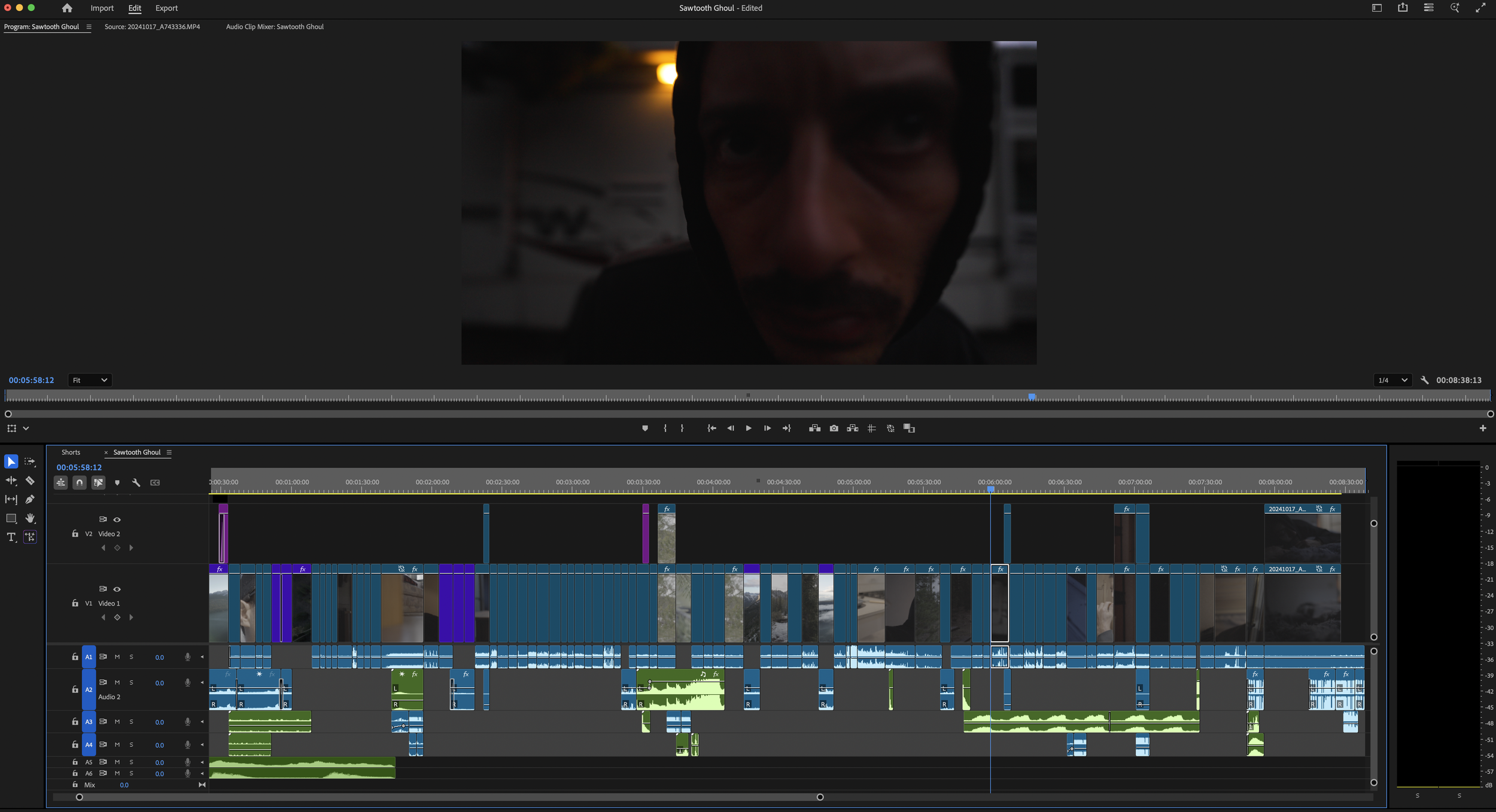The height and width of the screenshot is (812, 1496).
Task: Select the Pen tool
Action: point(30,499)
